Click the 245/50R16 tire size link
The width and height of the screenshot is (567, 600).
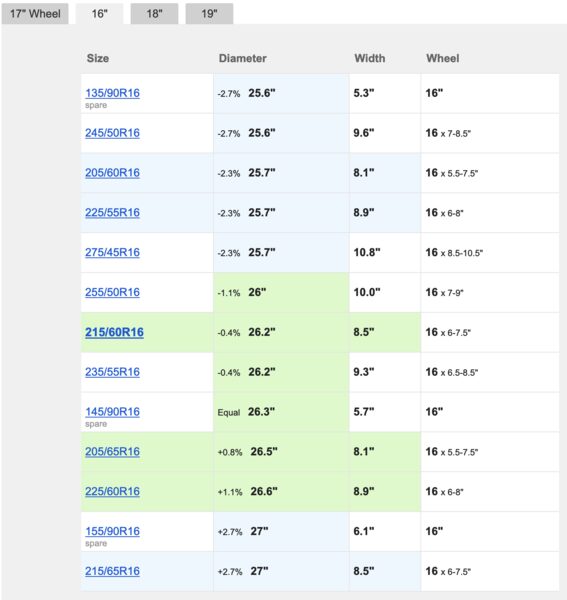112,133
